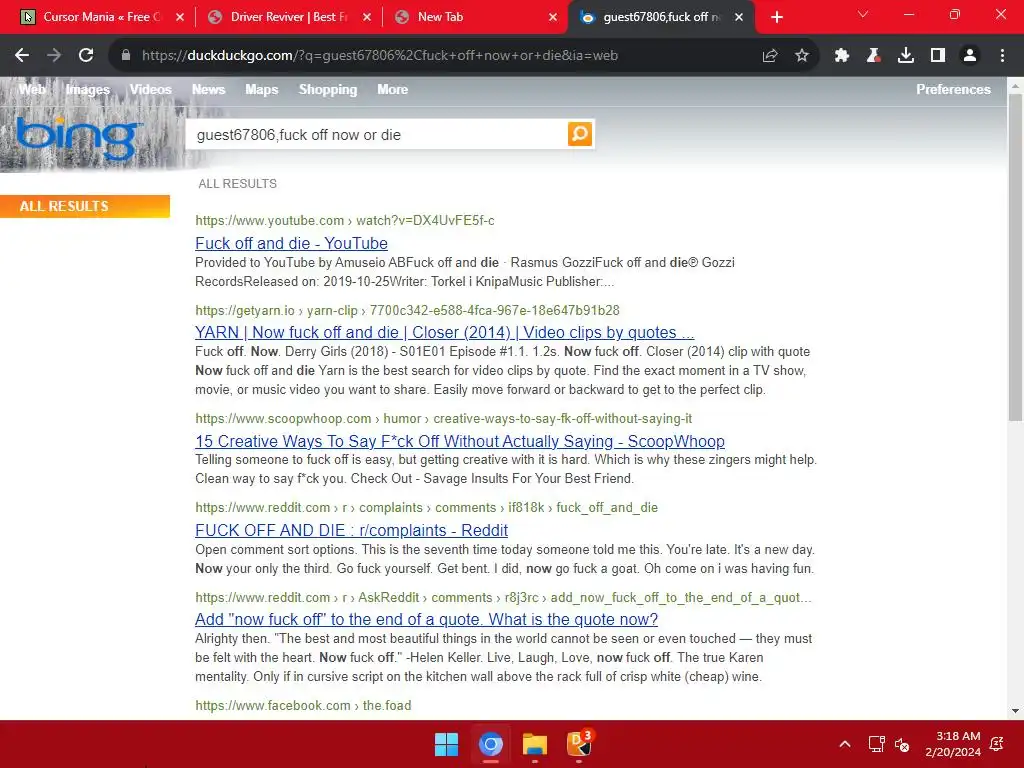Show hidden tray icons chevron
The width and height of the screenshot is (1024, 768).
[x=844, y=744]
